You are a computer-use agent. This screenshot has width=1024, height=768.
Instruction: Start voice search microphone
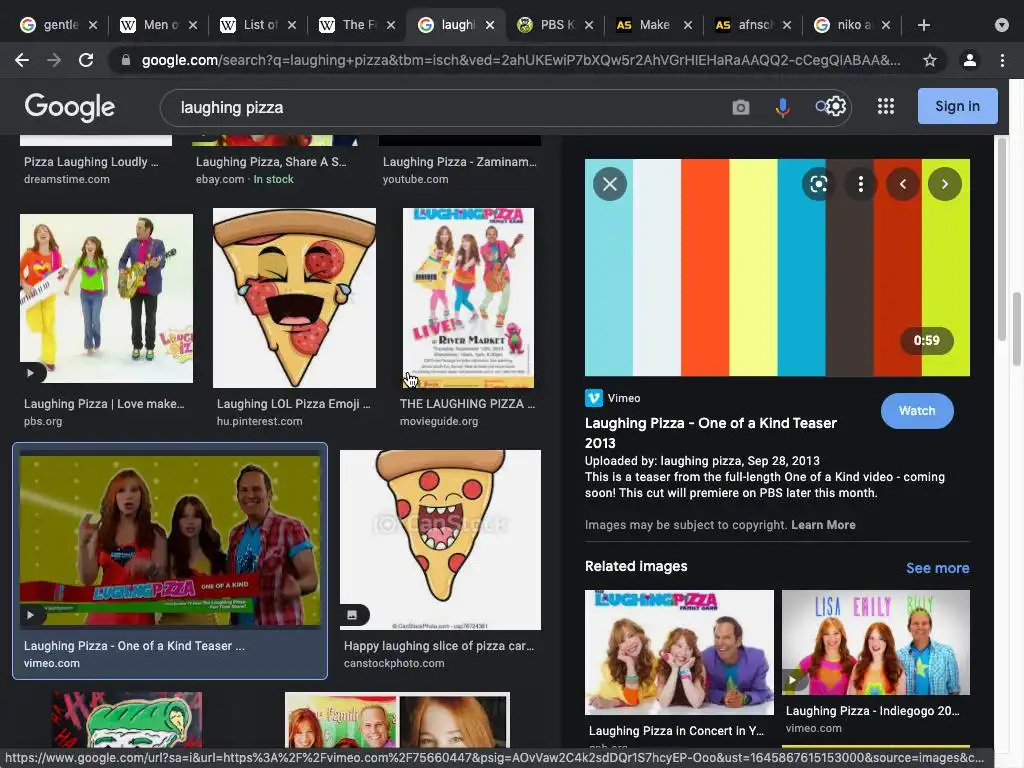point(782,107)
